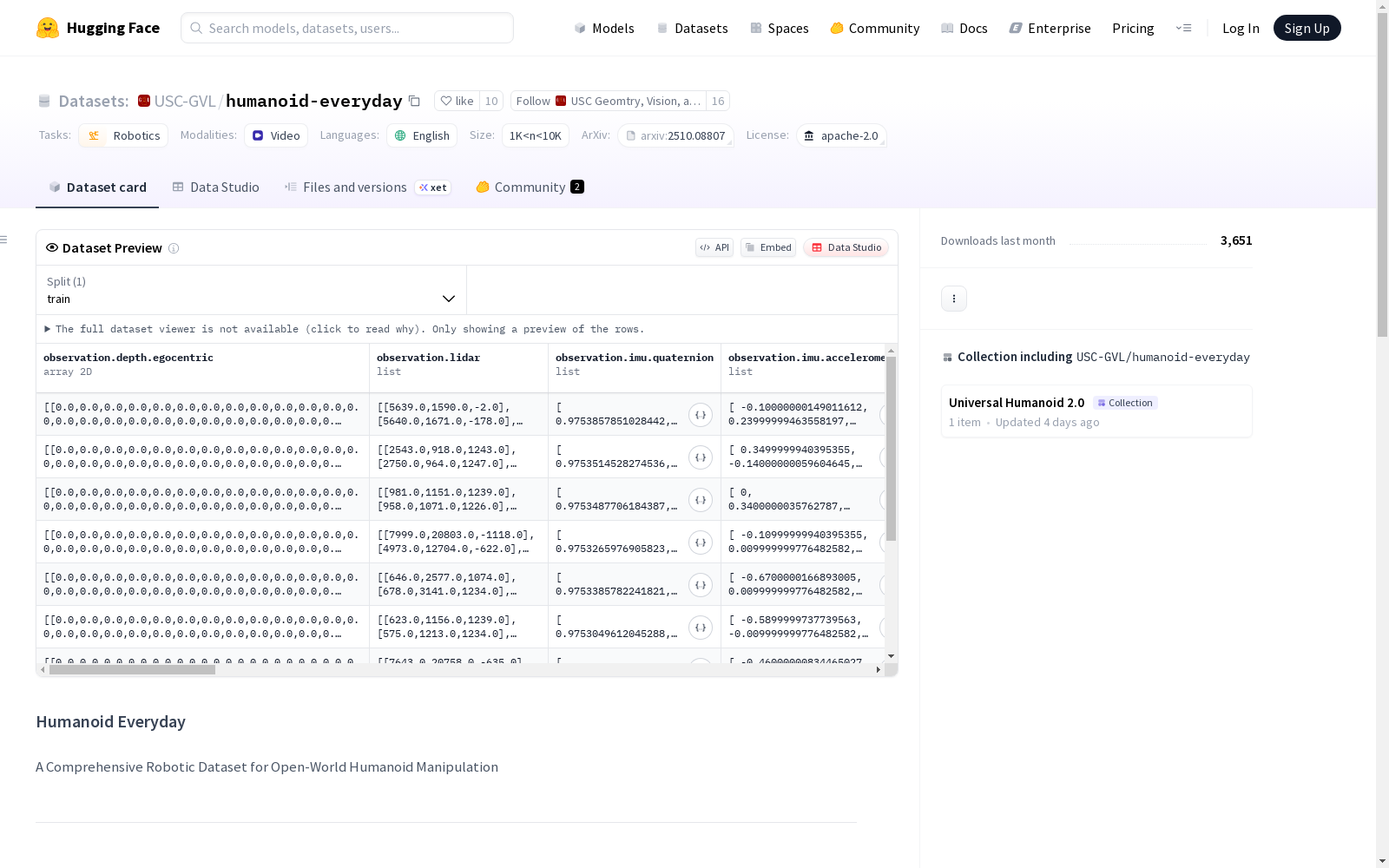Image resolution: width=1389 pixels, height=868 pixels.
Task: Click the Hugging Face logo
Action: pyautogui.click(x=98, y=28)
